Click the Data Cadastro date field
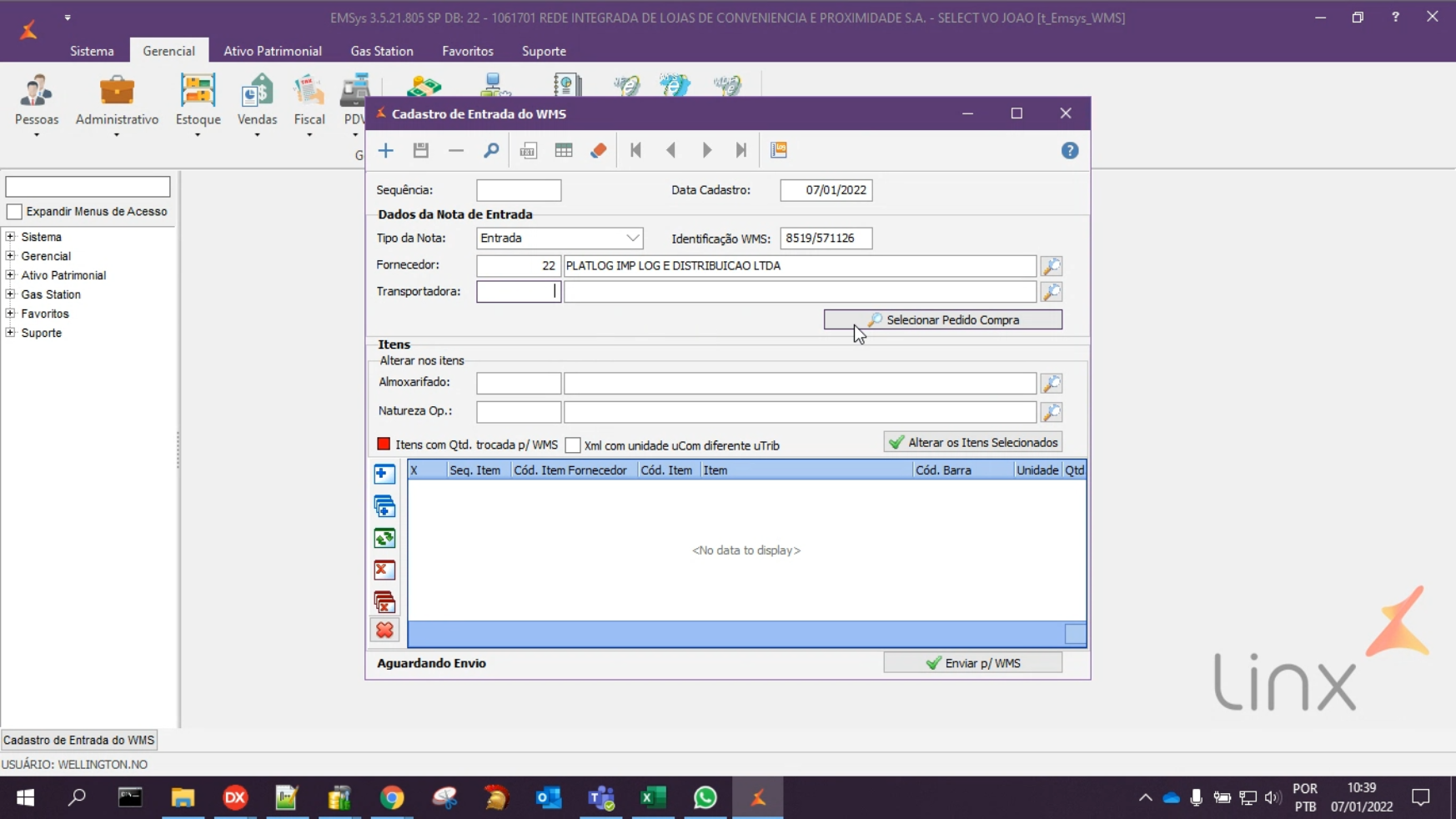The width and height of the screenshot is (1456, 819). click(x=826, y=190)
